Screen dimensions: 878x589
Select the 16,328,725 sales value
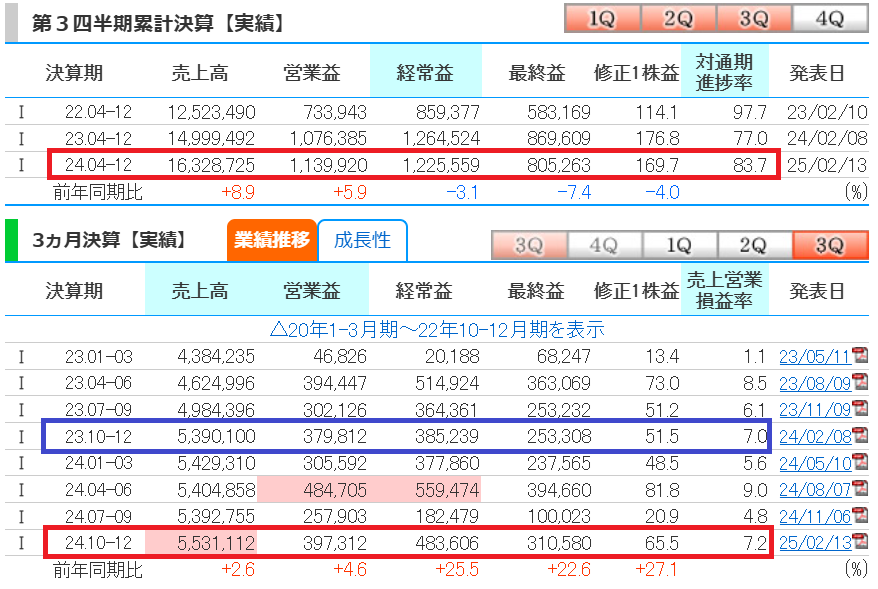[211, 165]
